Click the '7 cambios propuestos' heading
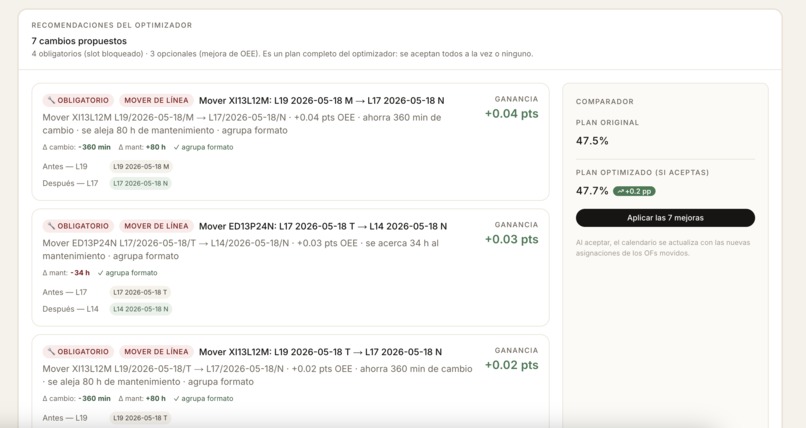 point(79,41)
